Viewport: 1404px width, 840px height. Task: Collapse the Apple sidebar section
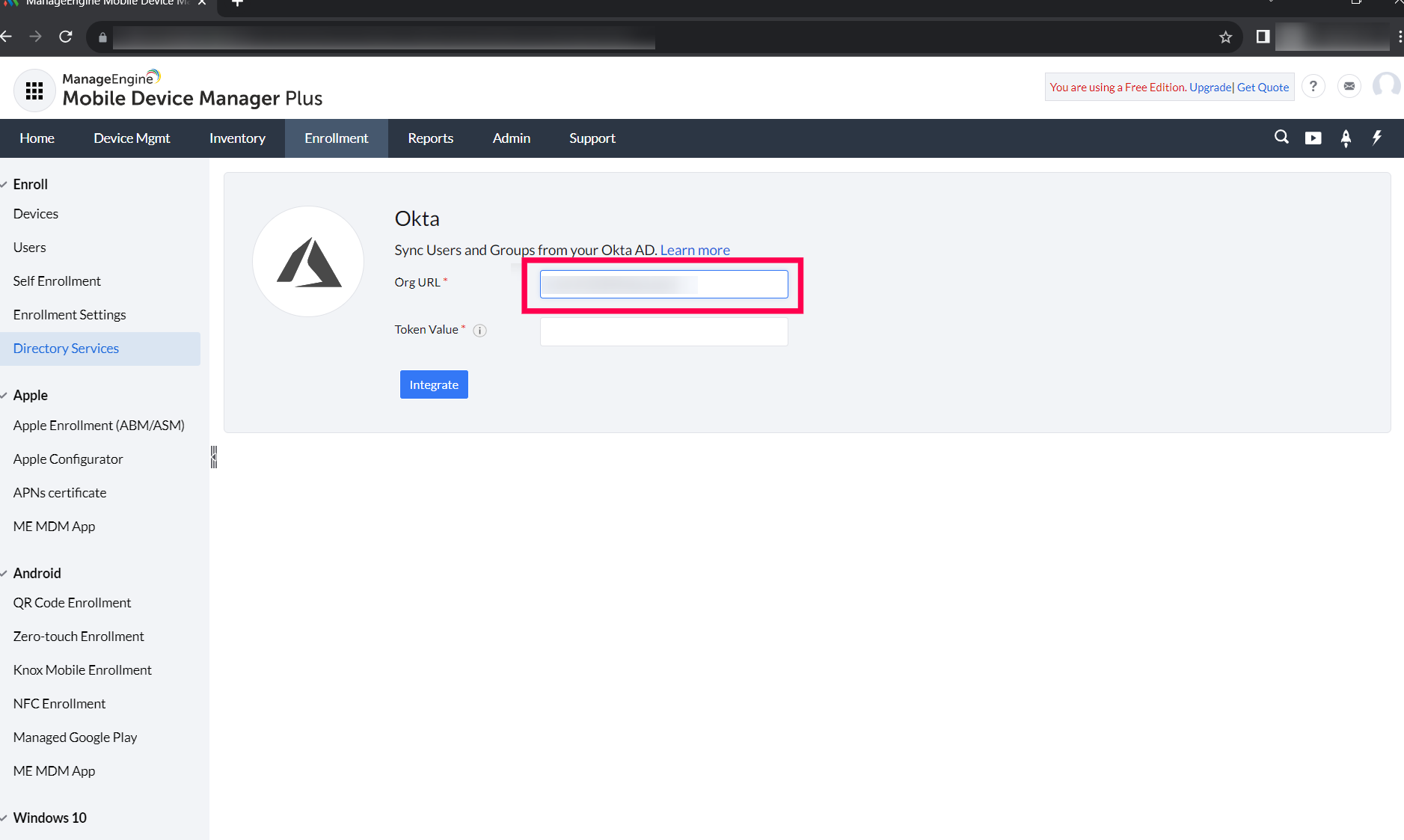tap(4, 395)
